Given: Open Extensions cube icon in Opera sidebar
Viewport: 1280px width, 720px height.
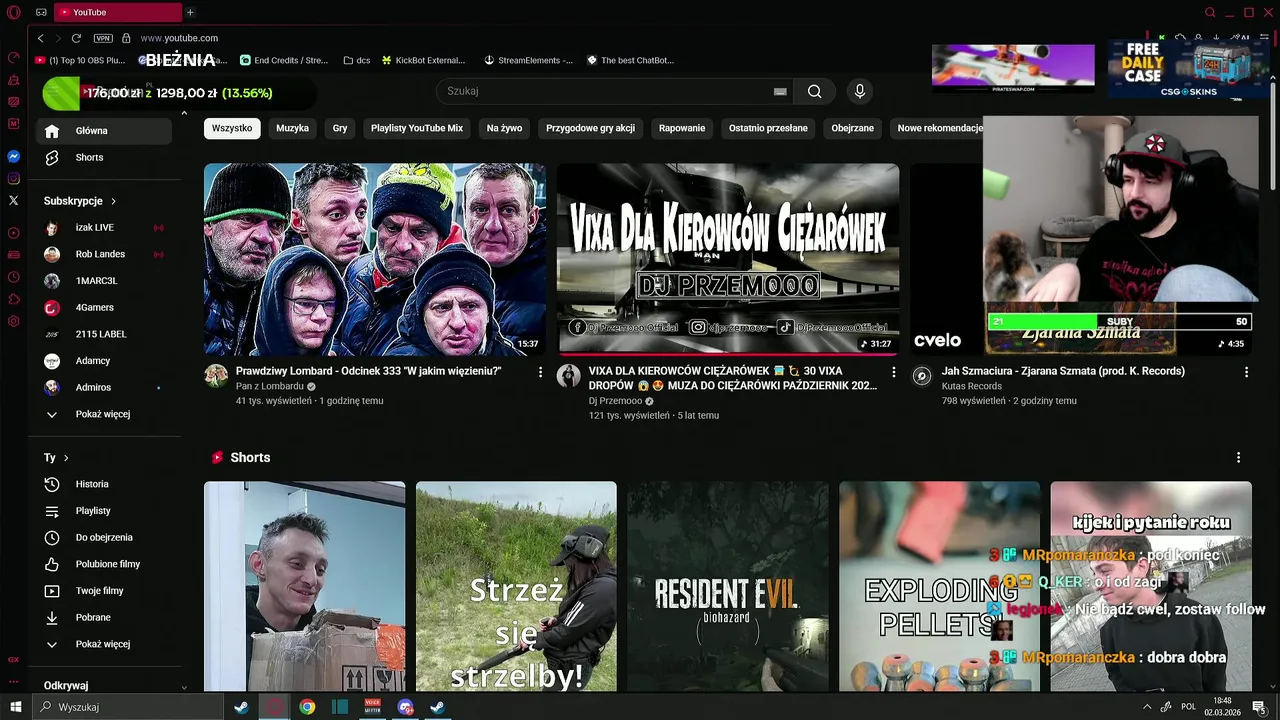Looking at the screenshot, I should 14,299.
